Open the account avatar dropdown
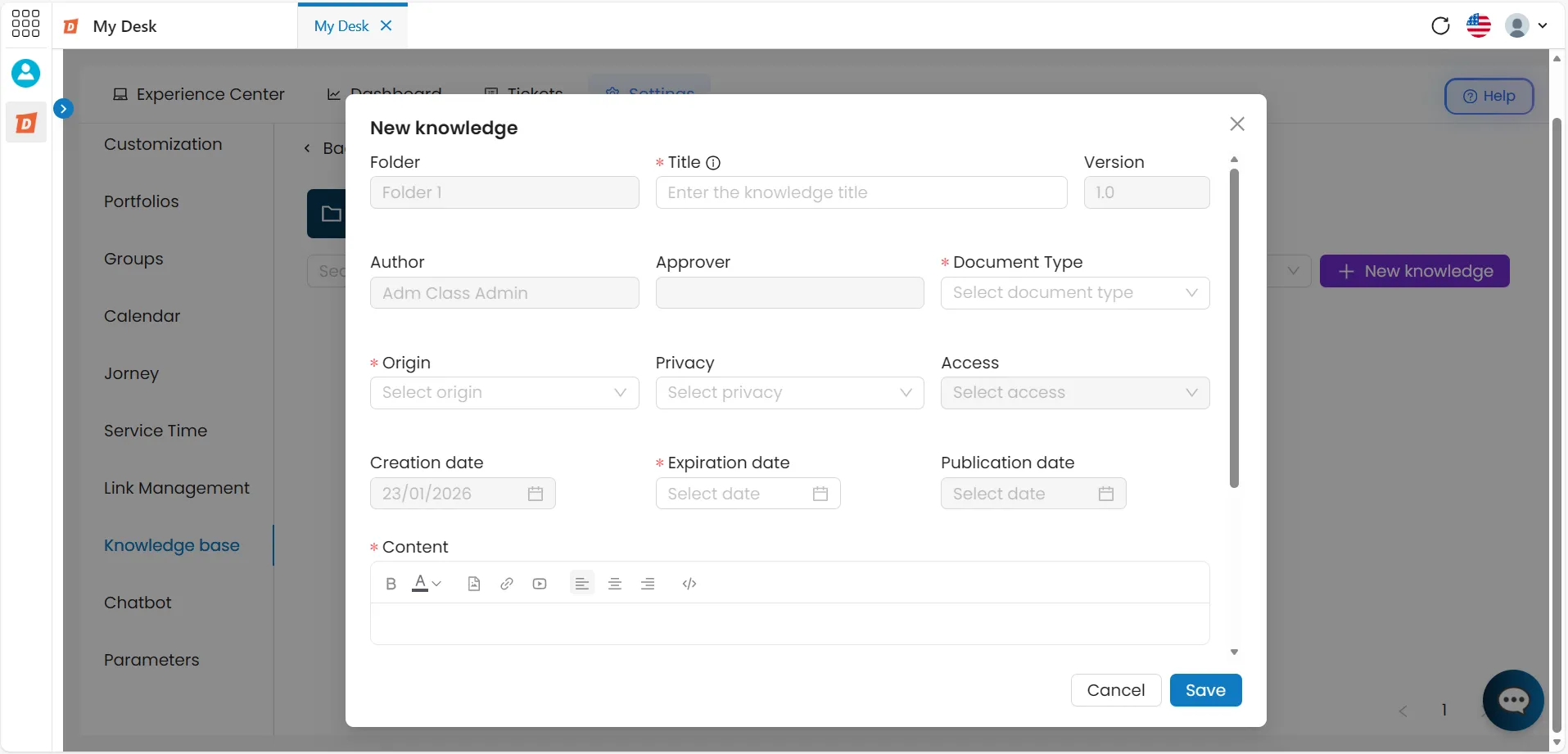The image size is (1568, 754). pos(1526,25)
